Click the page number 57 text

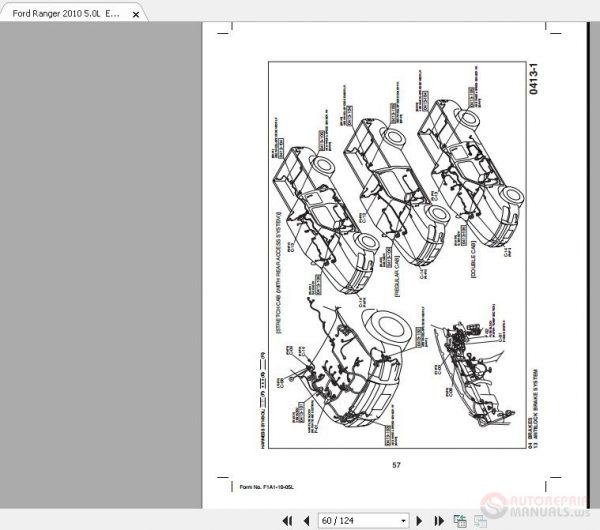pyautogui.click(x=396, y=465)
